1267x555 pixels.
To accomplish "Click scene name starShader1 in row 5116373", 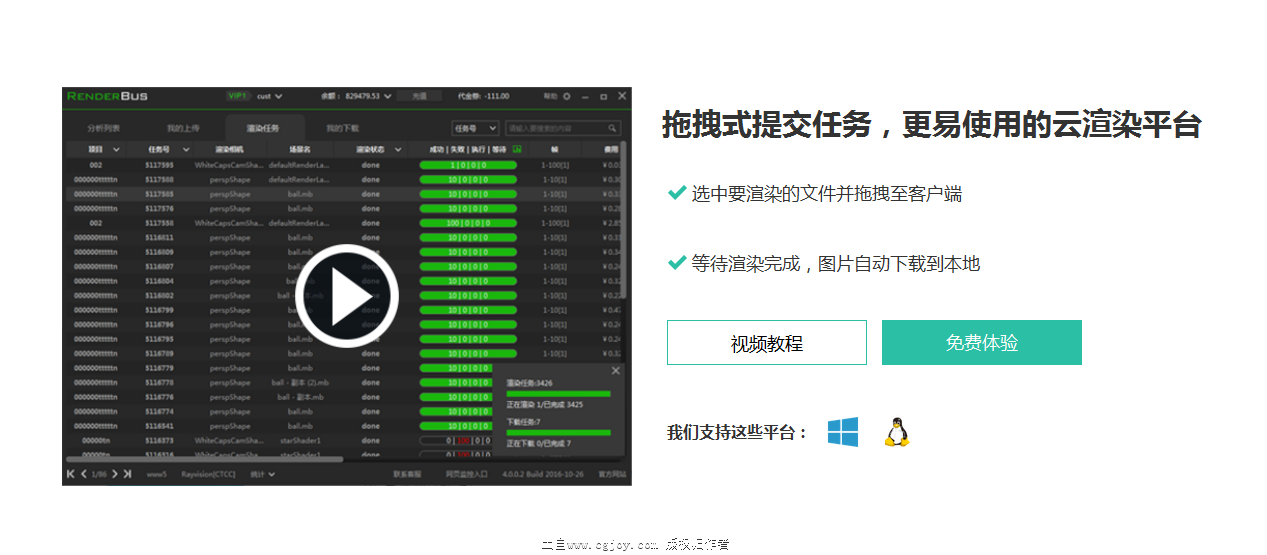I will 300,440.
